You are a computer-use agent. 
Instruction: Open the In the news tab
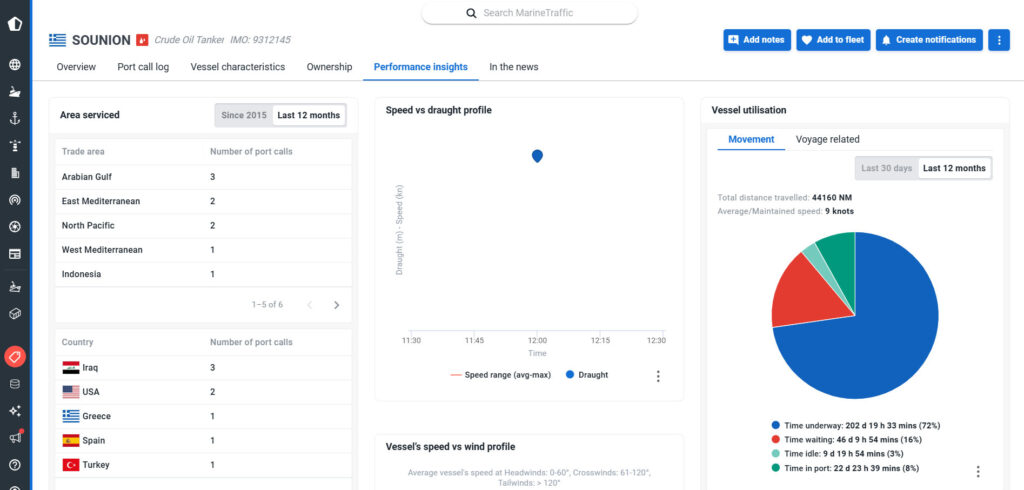coord(514,67)
